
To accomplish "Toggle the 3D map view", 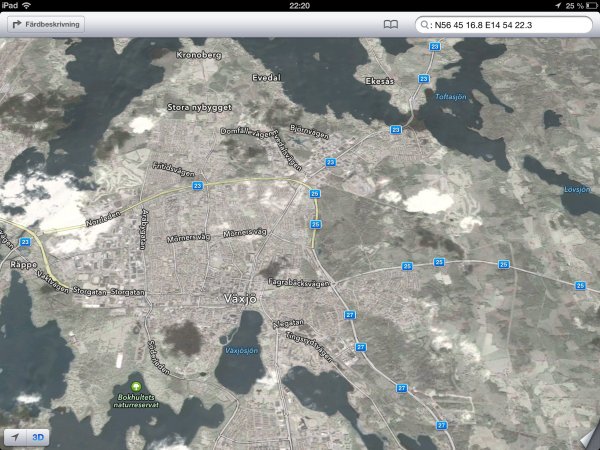I will pyautogui.click(x=38, y=437).
